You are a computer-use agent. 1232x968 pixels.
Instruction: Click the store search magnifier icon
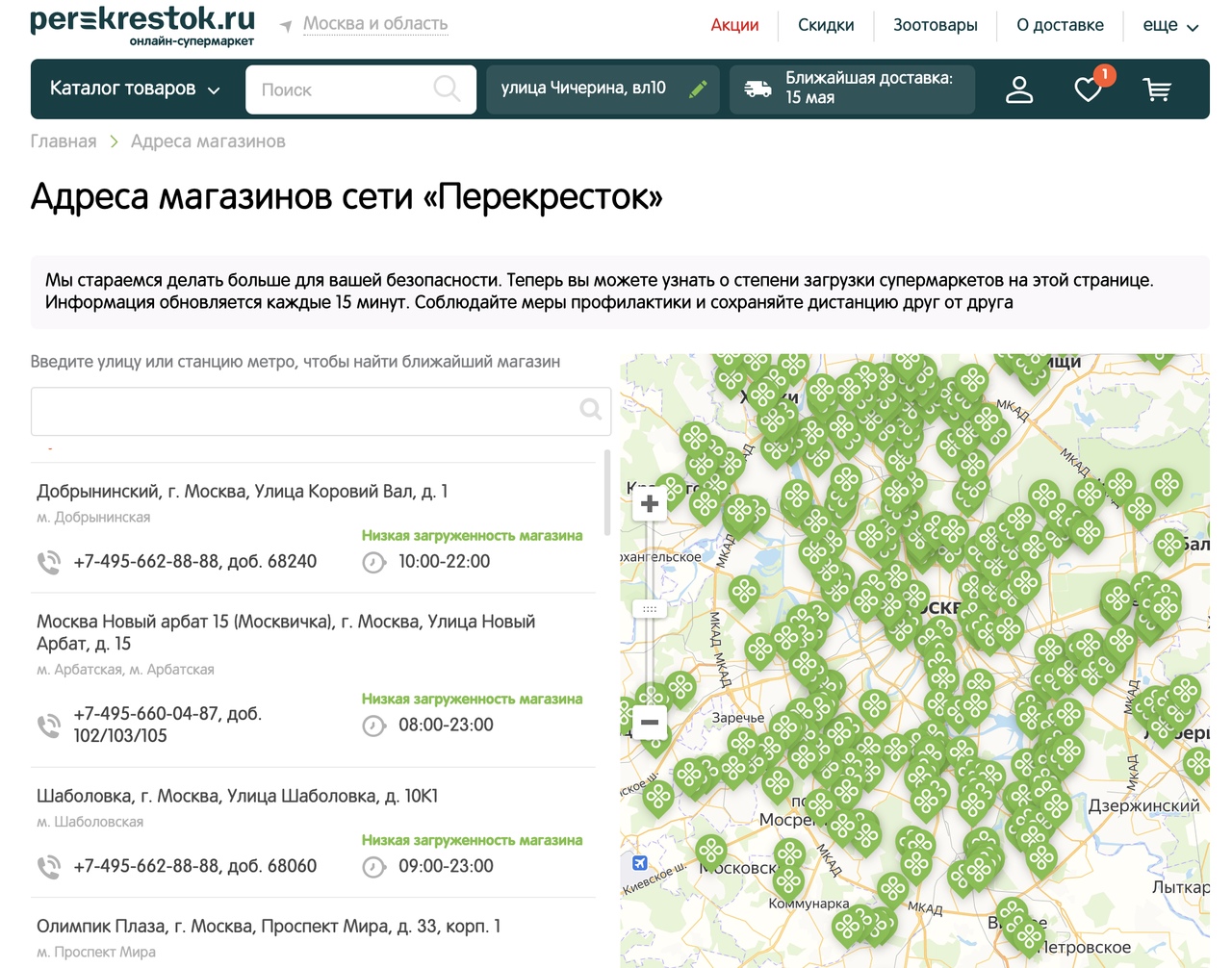coord(591,410)
